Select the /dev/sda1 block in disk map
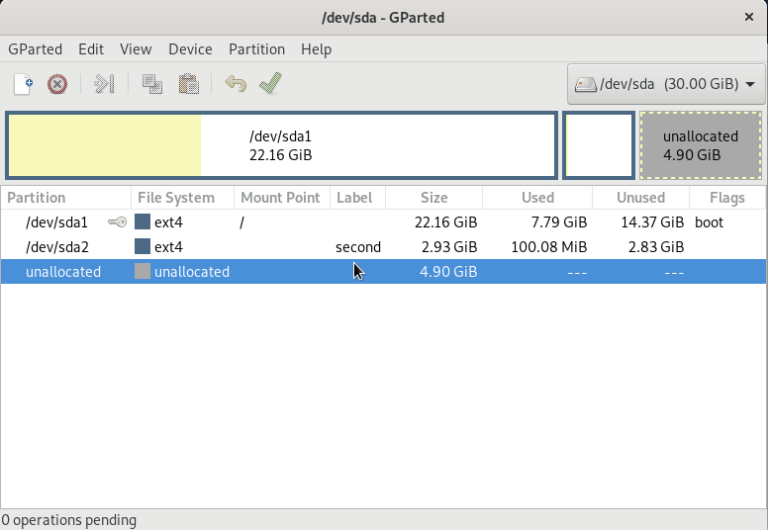 281,145
